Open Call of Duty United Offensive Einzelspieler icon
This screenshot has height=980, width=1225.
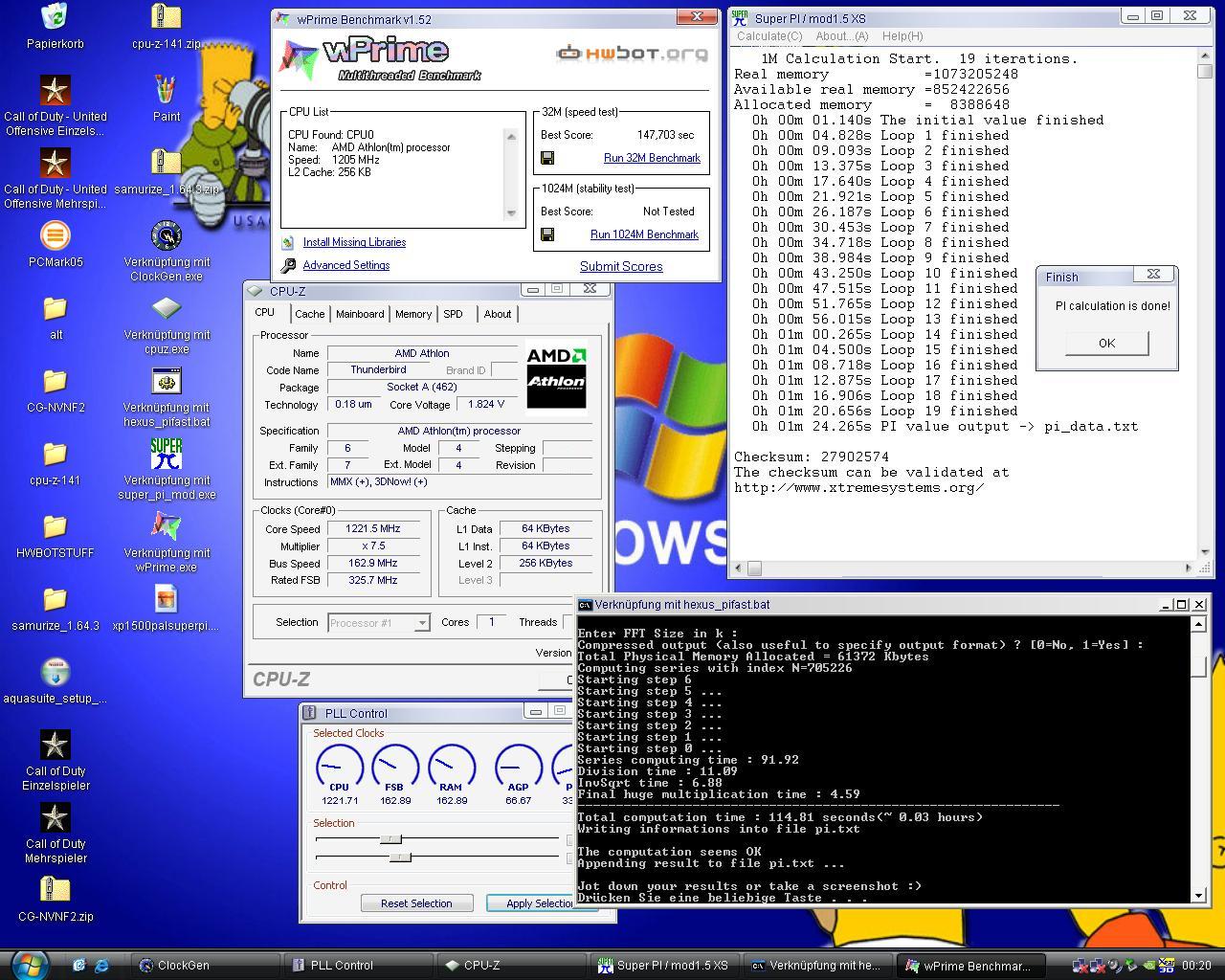tap(55, 91)
